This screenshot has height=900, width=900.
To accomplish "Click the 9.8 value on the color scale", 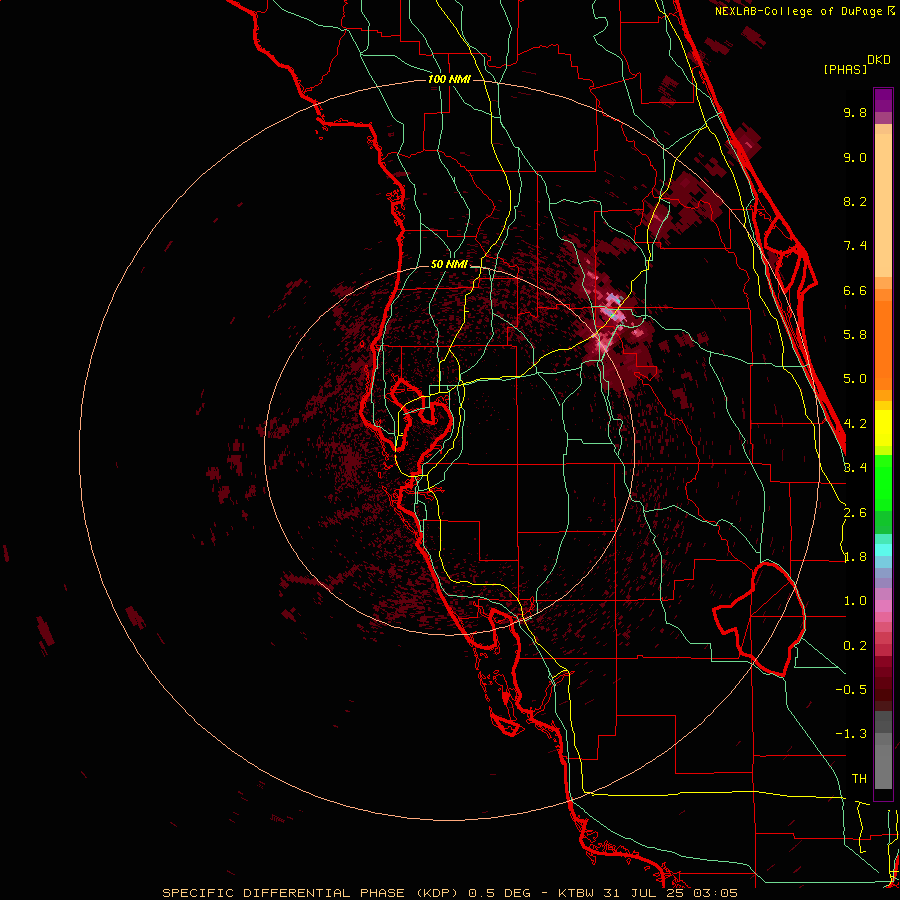I will coord(855,112).
